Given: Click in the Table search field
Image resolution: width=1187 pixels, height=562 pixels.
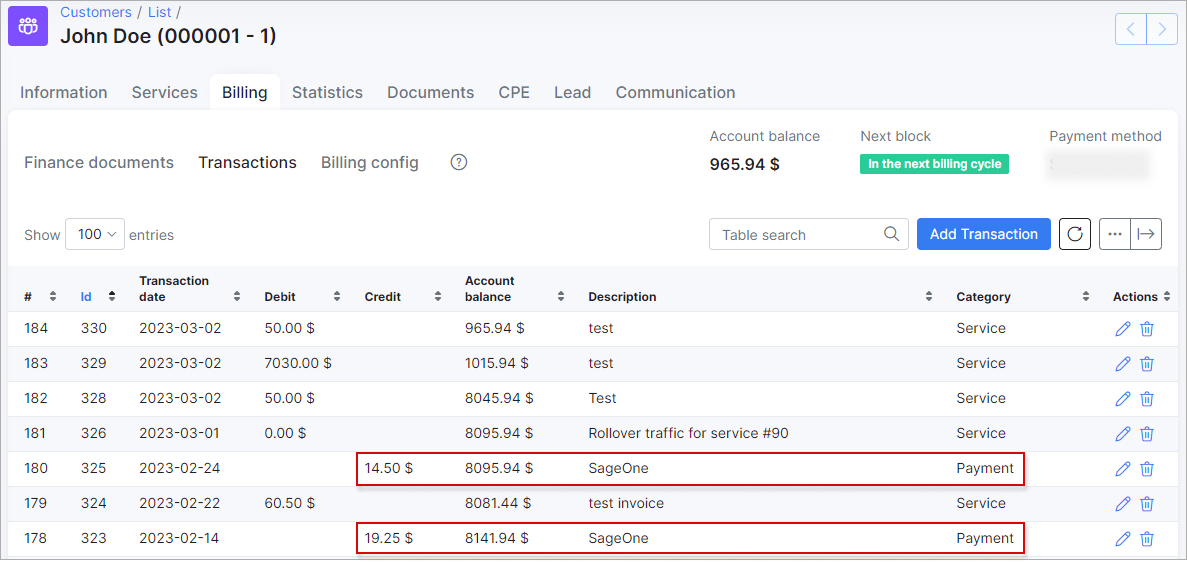Looking at the screenshot, I should pos(800,235).
